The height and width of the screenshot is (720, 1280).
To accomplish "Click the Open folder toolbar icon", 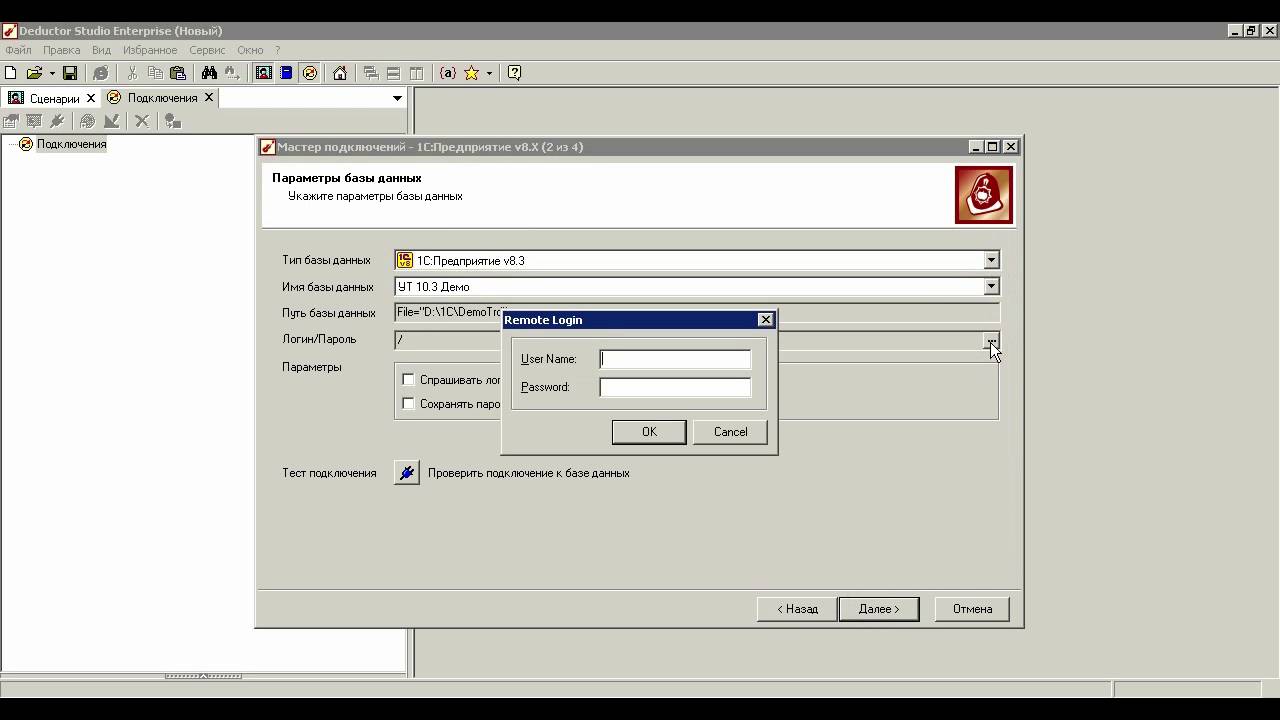I will (34, 73).
